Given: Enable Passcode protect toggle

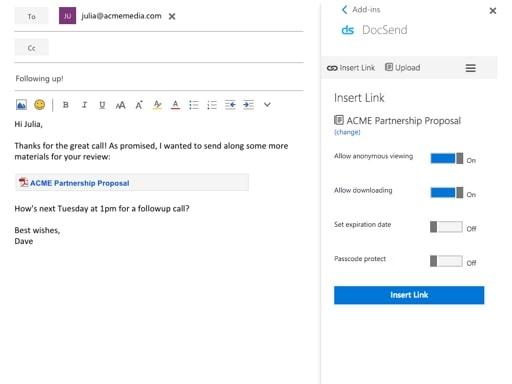Looking at the screenshot, I should tap(446, 261).
